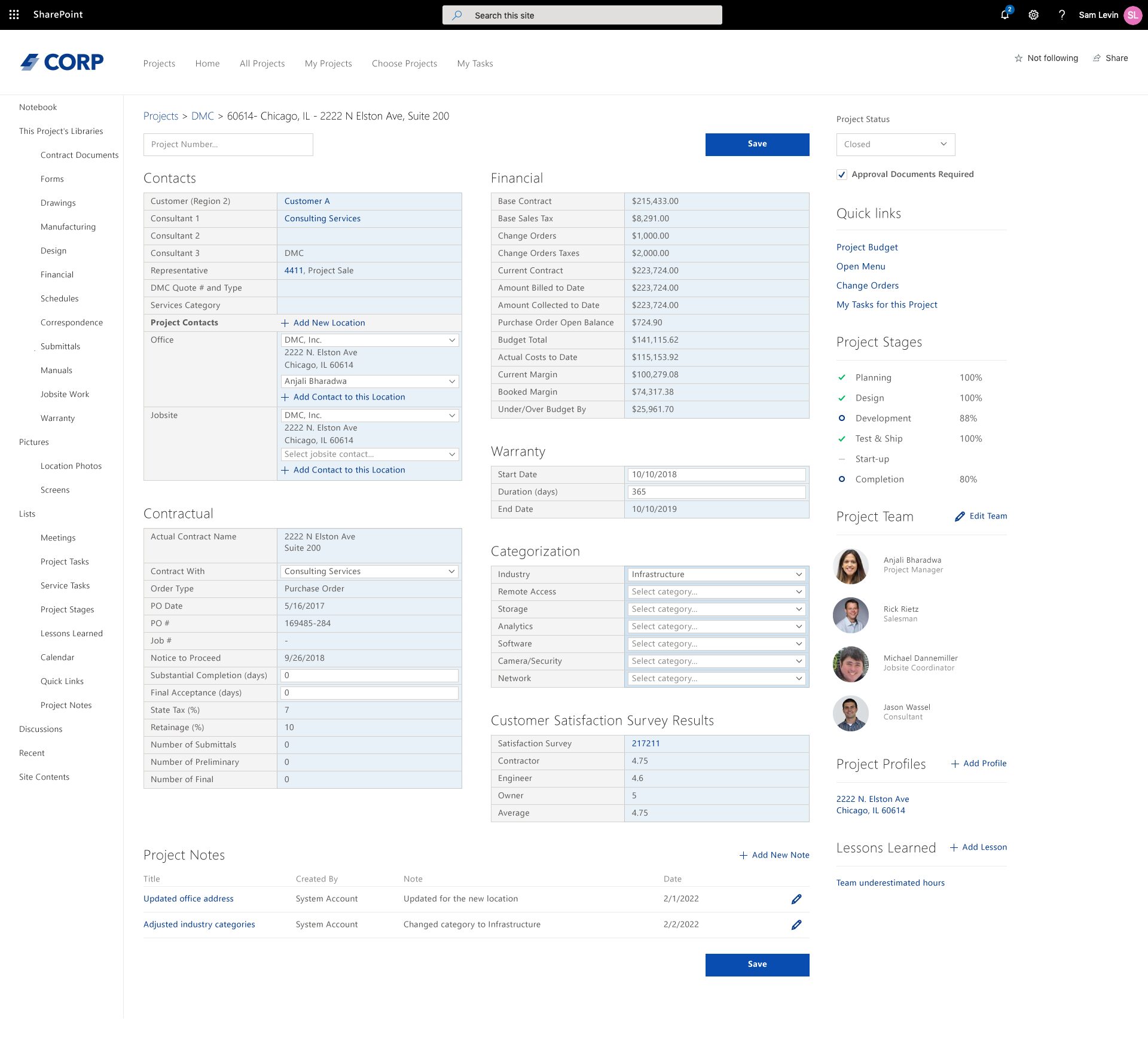Expand the Project Status dropdown

pos(895,144)
